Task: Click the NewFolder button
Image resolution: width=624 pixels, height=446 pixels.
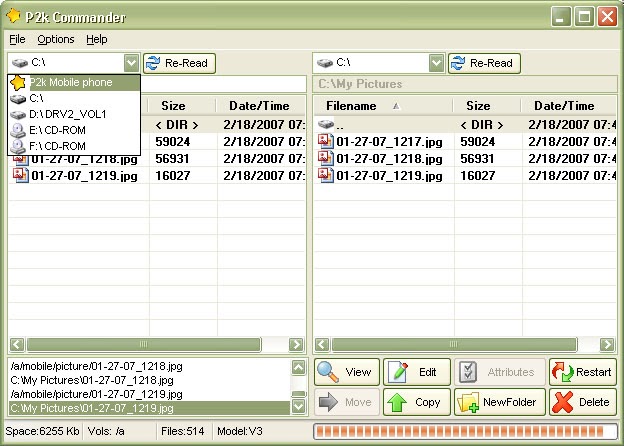Action: coord(500,402)
